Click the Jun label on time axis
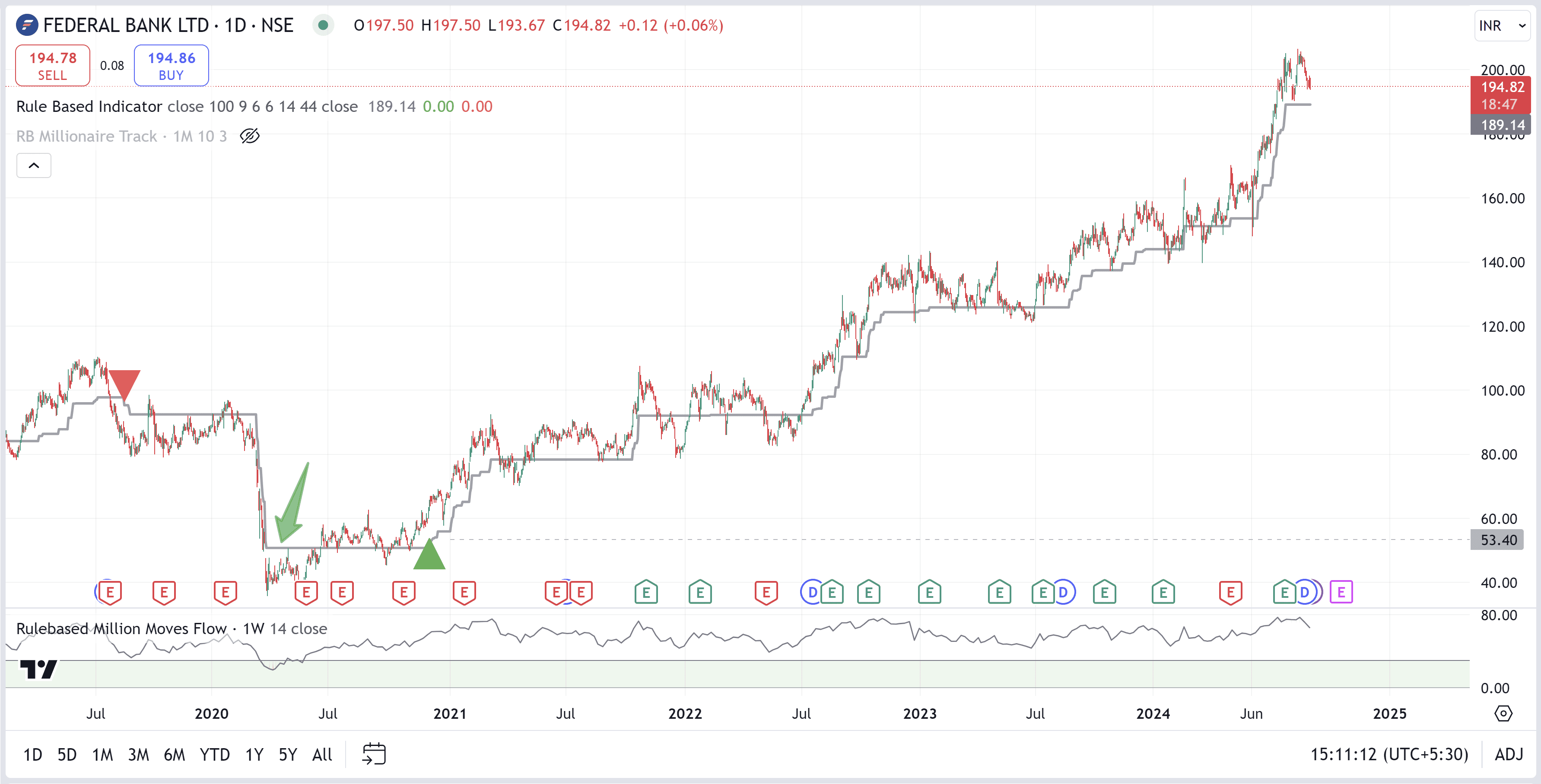 pyautogui.click(x=1251, y=714)
